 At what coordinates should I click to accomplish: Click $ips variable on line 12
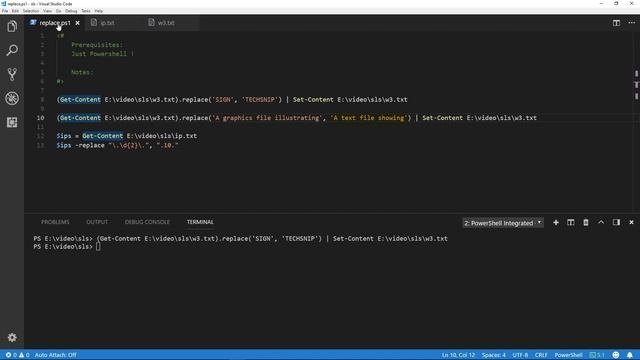[64, 136]
